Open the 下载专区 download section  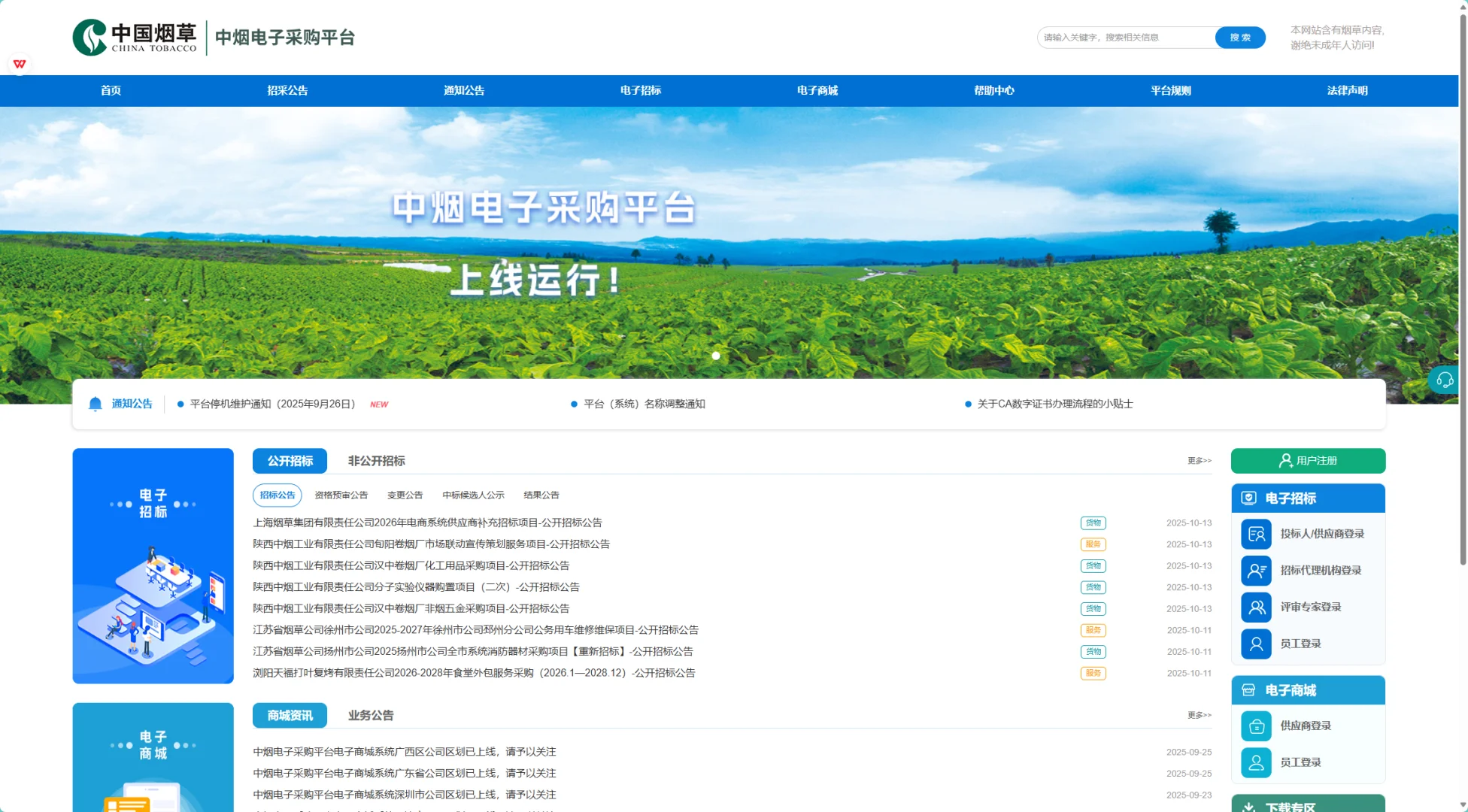pyautogui.click(x=1309, y=805)
